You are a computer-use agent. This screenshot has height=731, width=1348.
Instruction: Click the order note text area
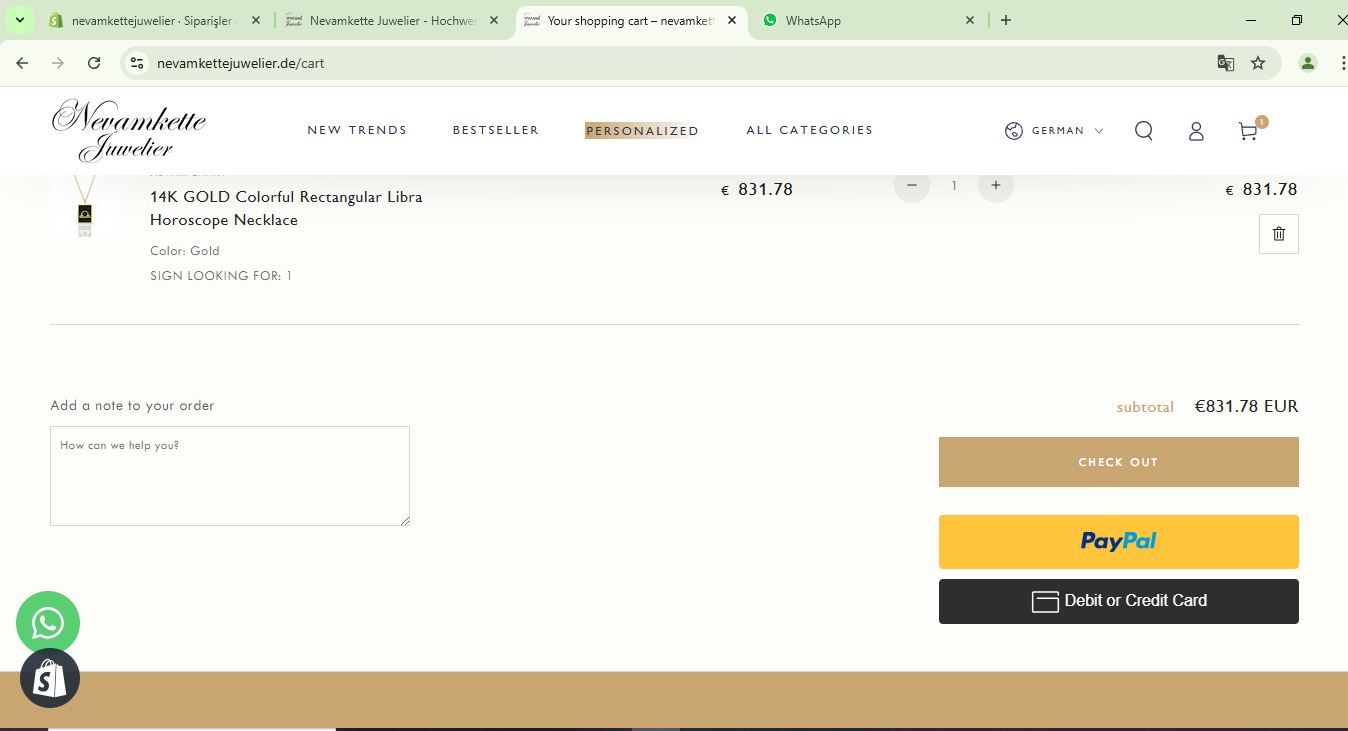(230, 476)
